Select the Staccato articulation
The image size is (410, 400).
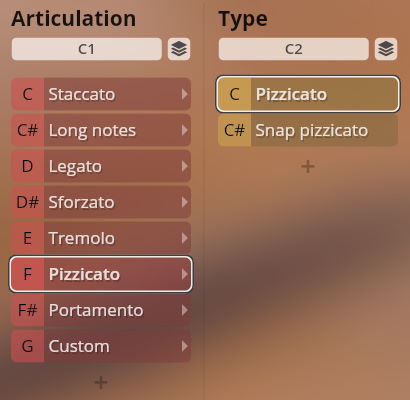click(x=101, y=94)
